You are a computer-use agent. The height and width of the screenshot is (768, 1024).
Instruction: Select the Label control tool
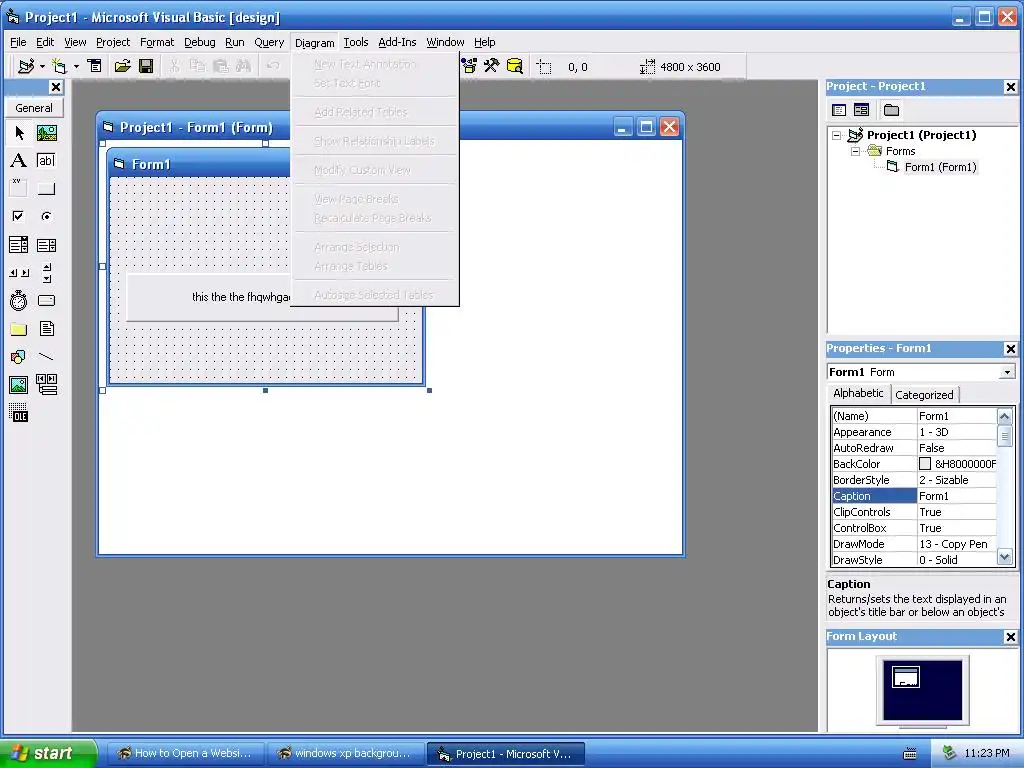[x=19, y=161]
